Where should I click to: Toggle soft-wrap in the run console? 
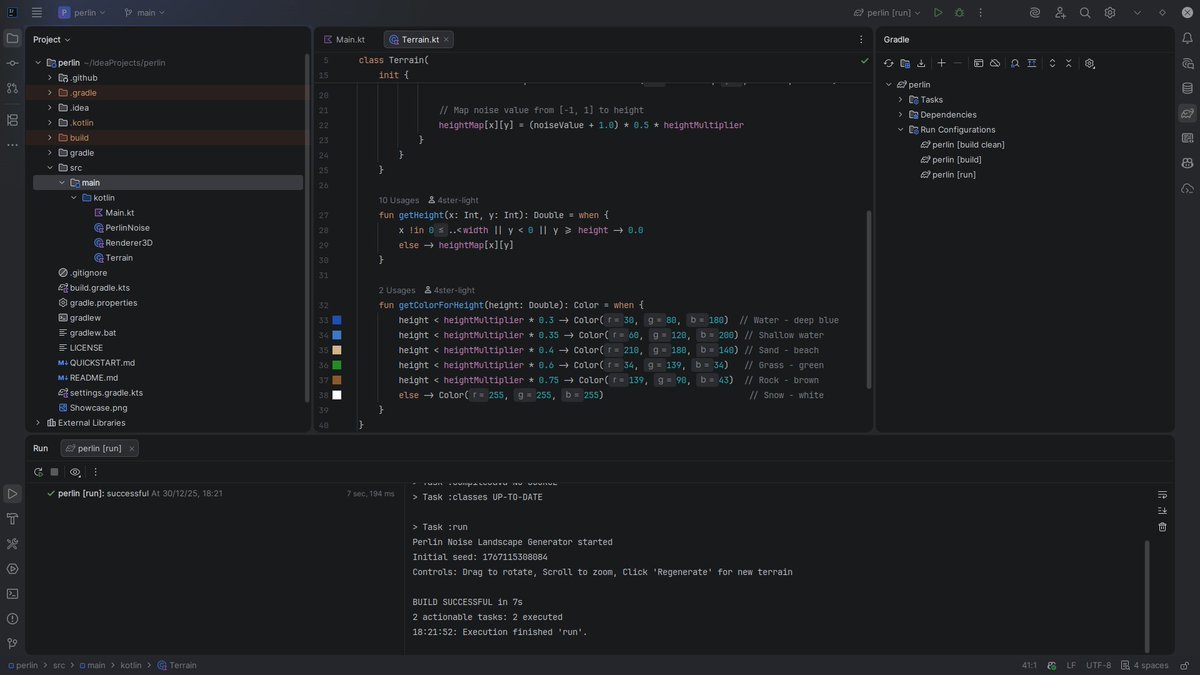(x=1162, y=494)
